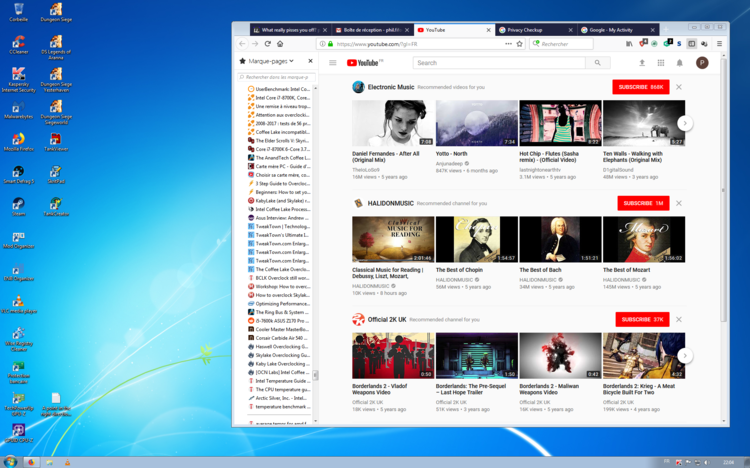Click the bookmarks sidebar scrollbar thumb
This screenshot has width=750, height=468.
click(x=315, y=375)
